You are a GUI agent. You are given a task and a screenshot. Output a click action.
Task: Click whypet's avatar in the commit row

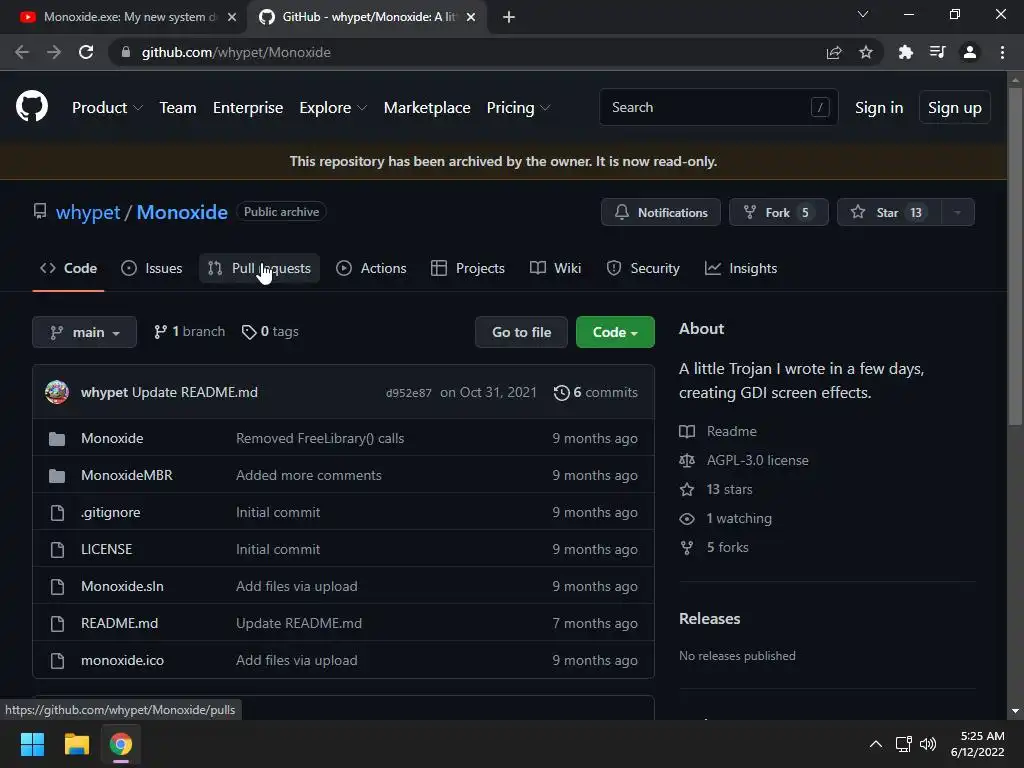pyautogui.click(x=57, y=392)
